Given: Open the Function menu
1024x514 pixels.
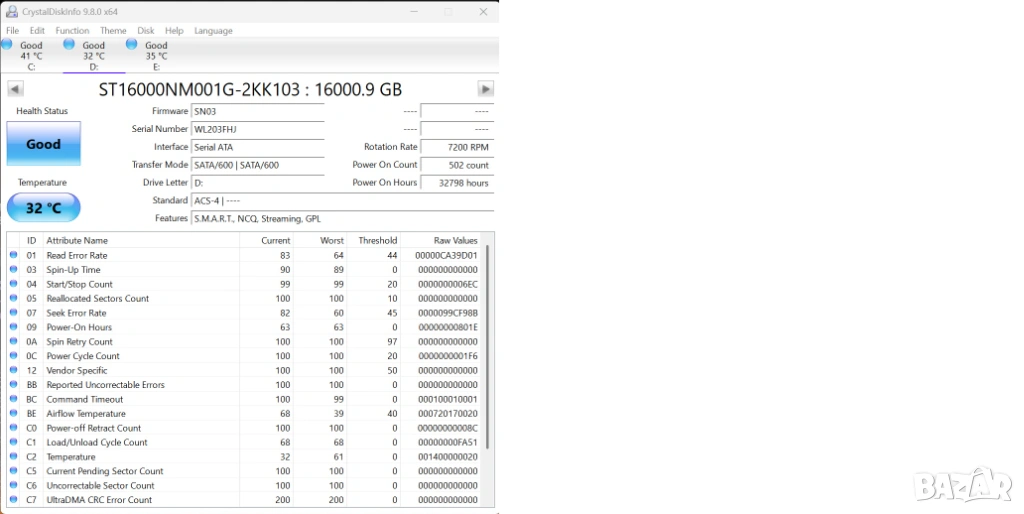Looking at the screenshot, I should [72, 31].
